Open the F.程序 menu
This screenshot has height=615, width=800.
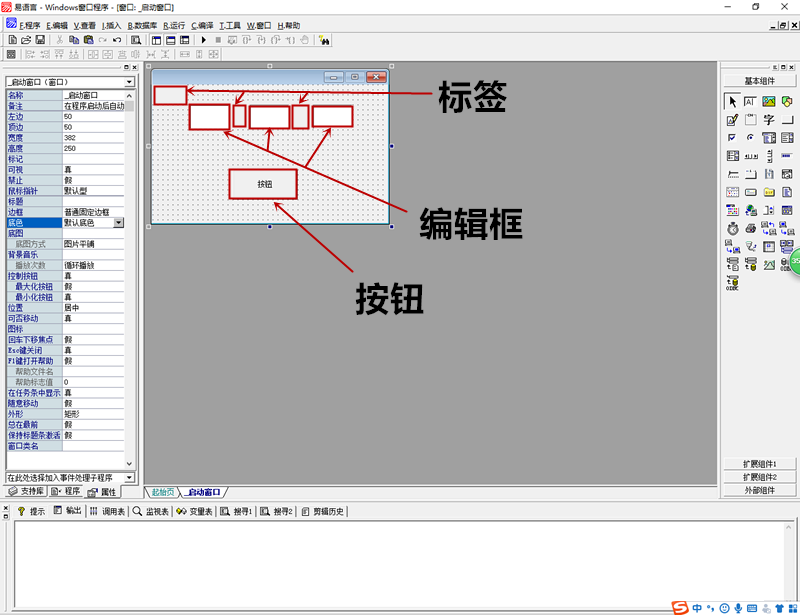click(x=30, y=26)
